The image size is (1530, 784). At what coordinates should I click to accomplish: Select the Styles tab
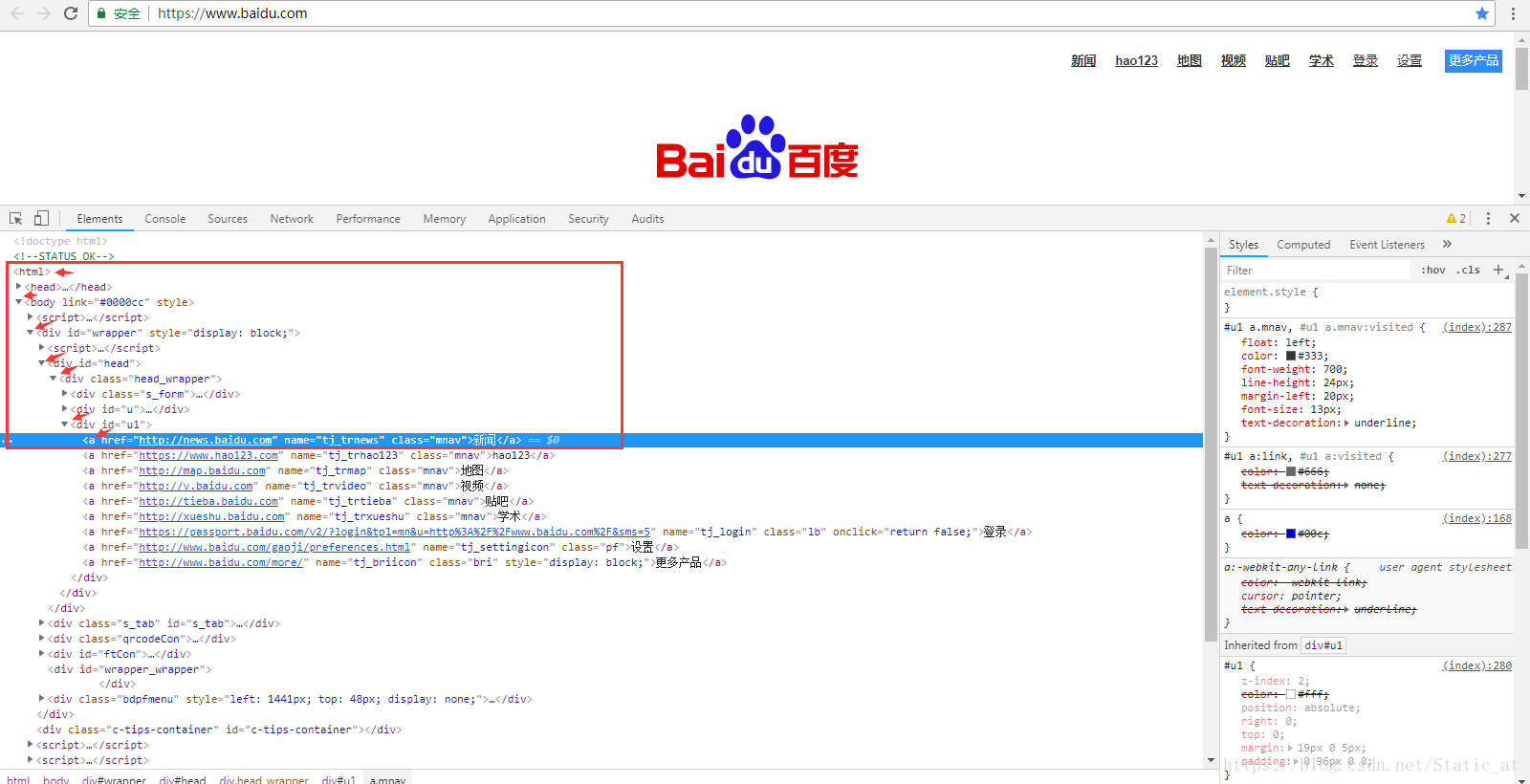[x=1243, y=245]
